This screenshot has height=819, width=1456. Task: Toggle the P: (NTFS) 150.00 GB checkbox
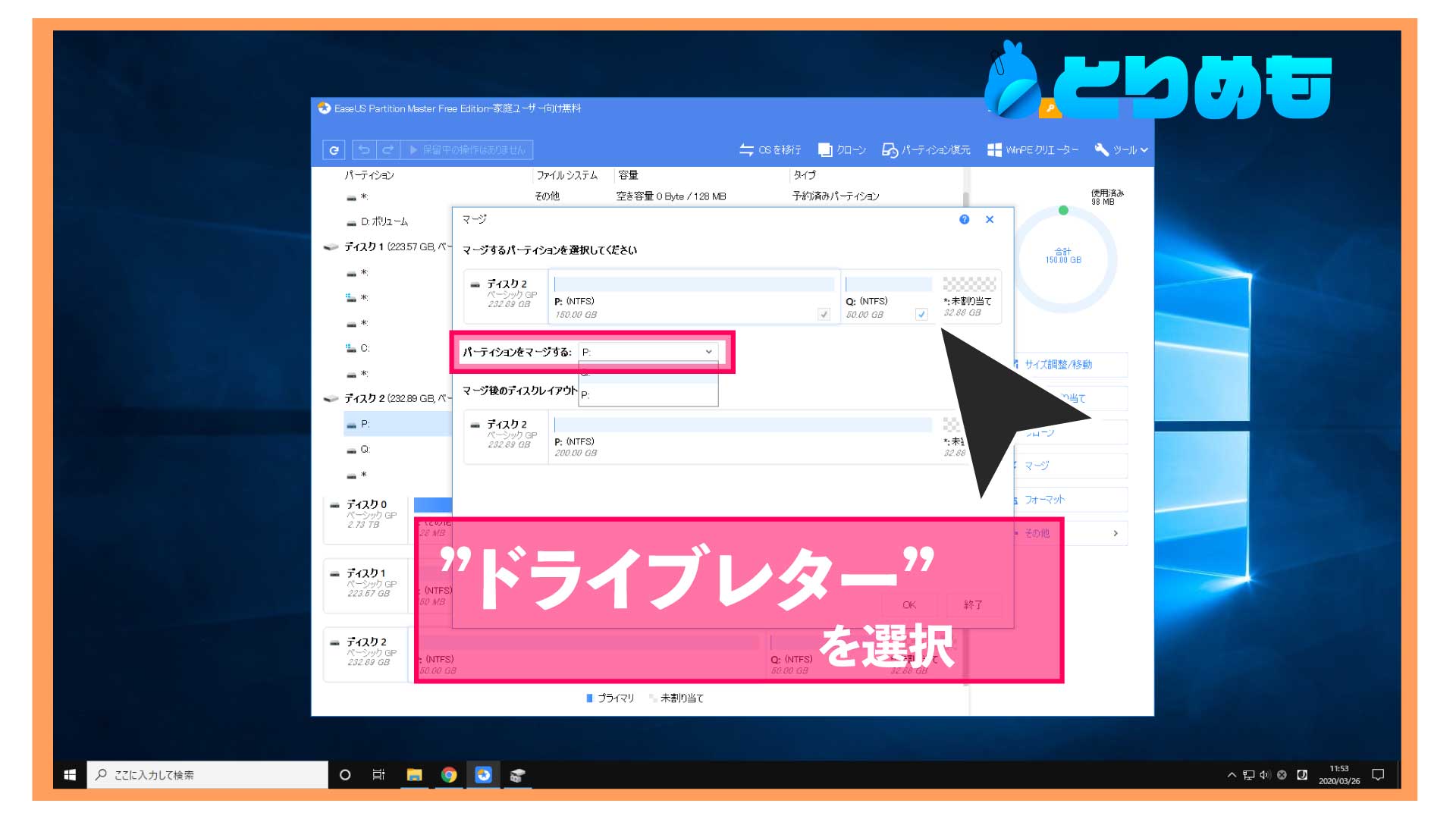coord(824,314)
